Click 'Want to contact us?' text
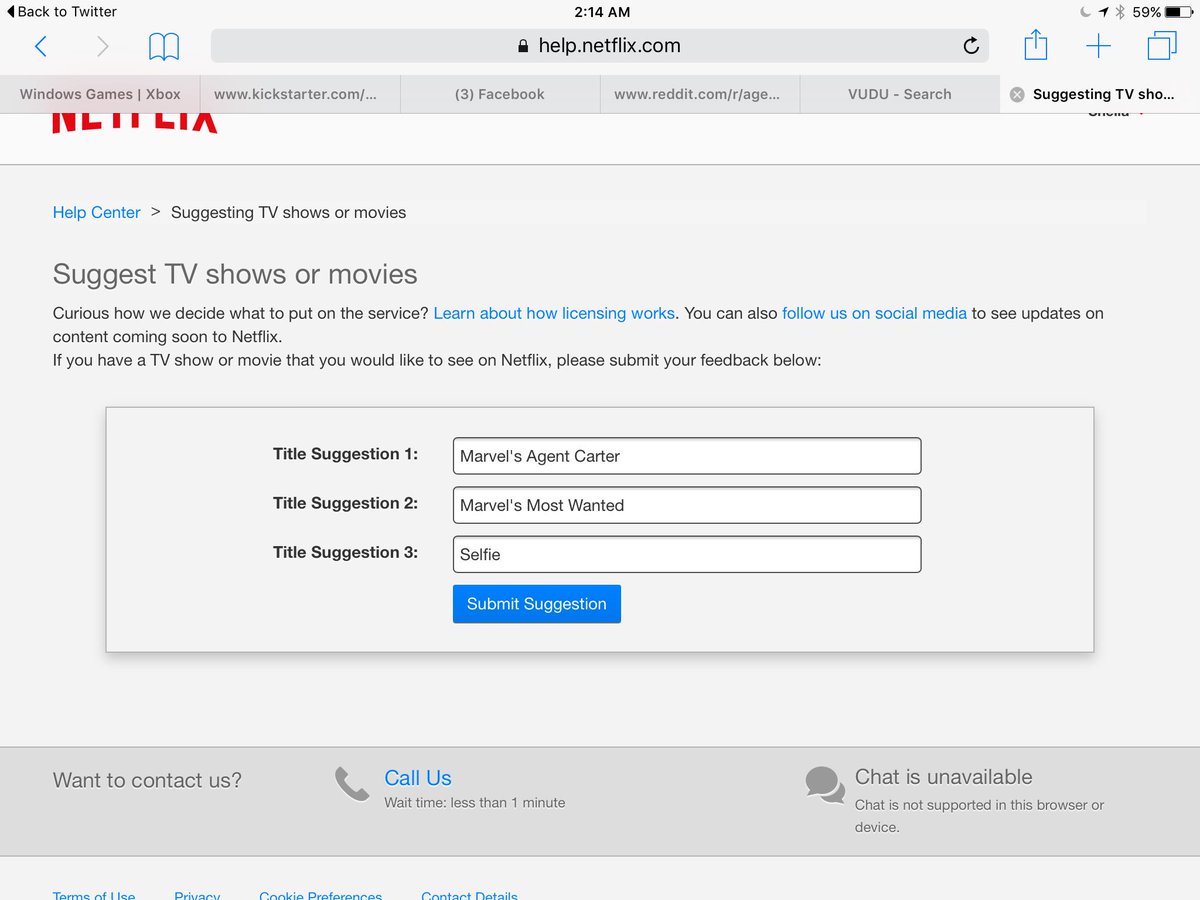This screenshot has height=900, width=1200. coord(147,780)
